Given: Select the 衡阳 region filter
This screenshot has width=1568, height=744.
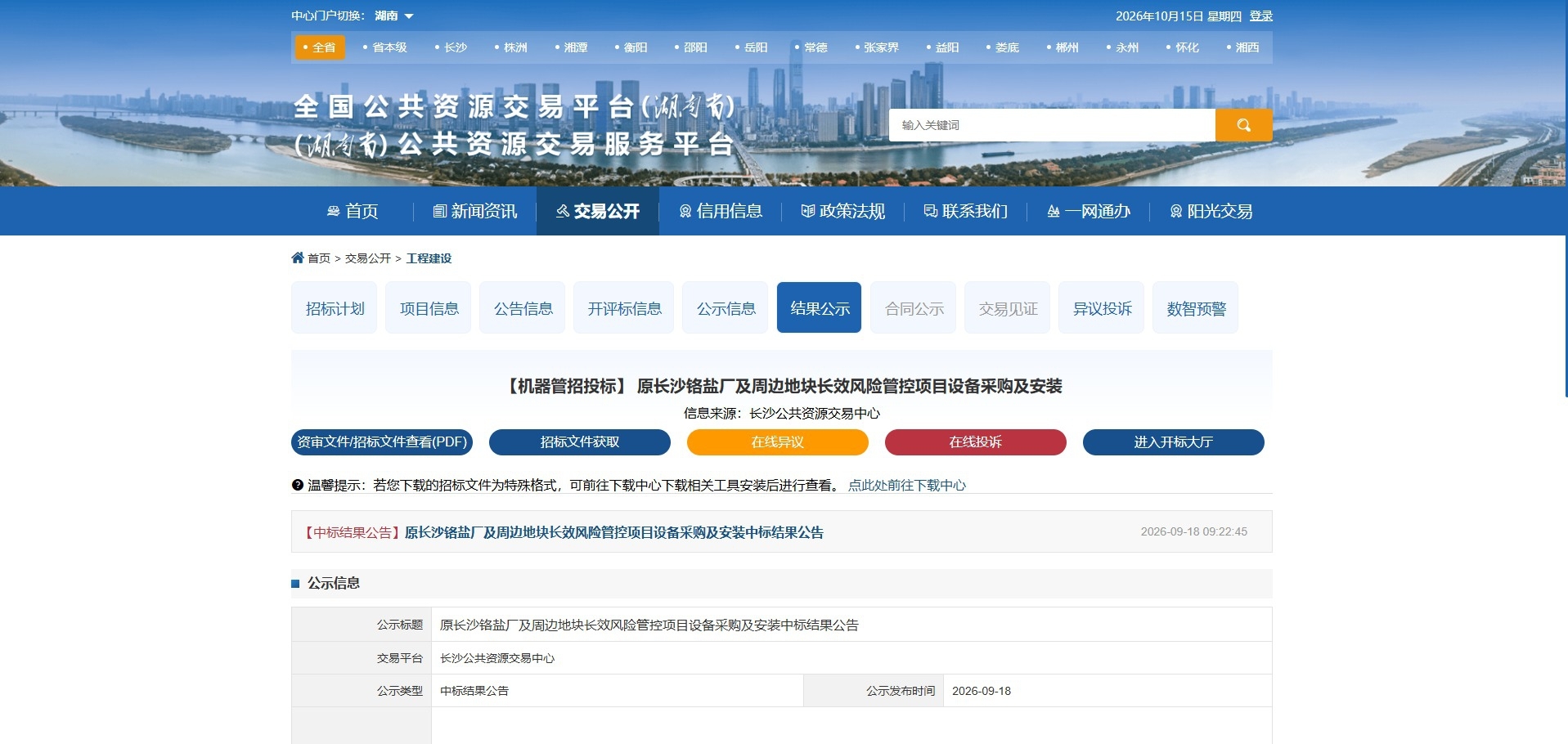Looking at the screenshot, I should pos(631,47).
